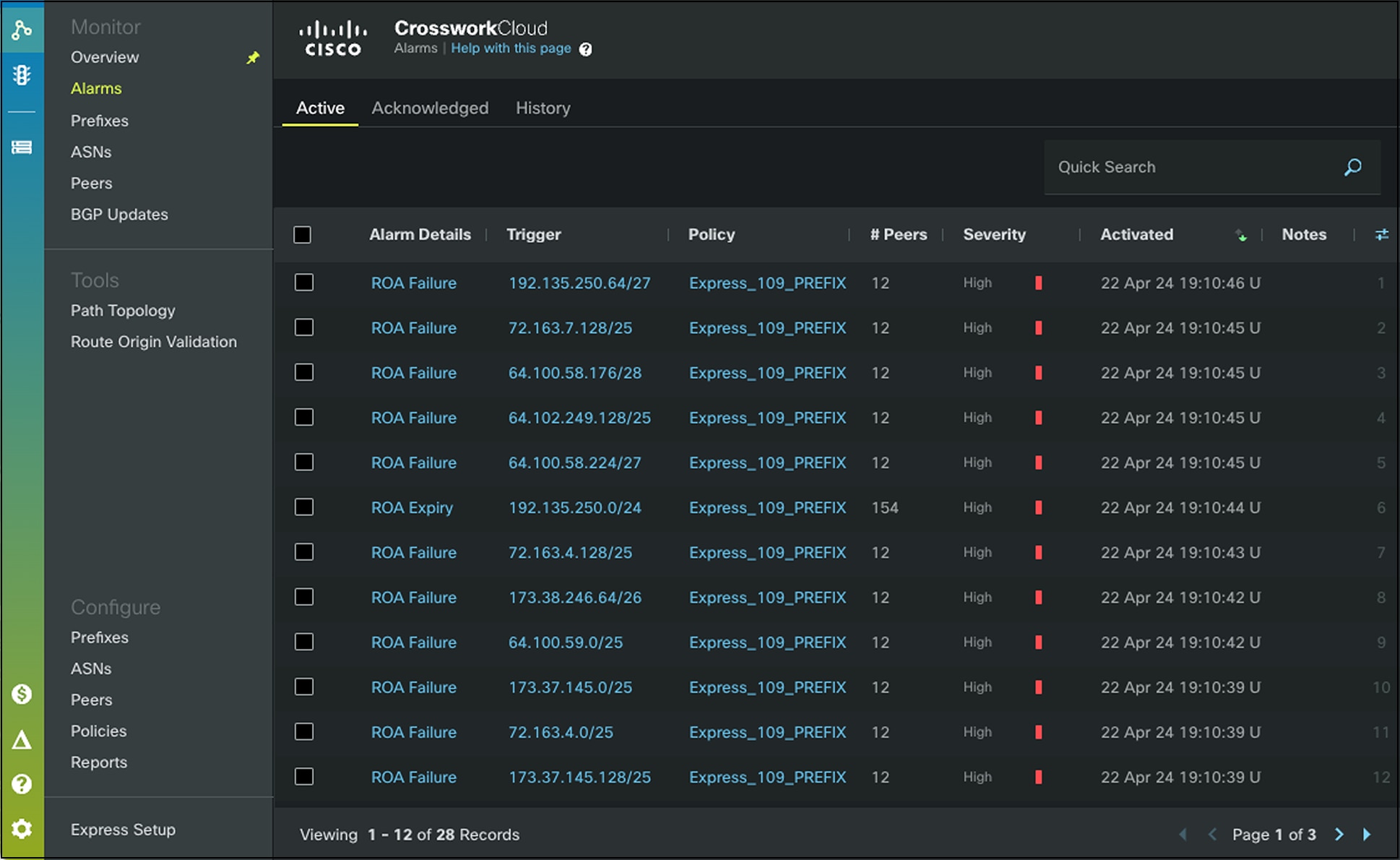This screenshot has height=860, width=1400.
Task: Open the settings gear icon in the left rail
Action: (x=22, y=828)
